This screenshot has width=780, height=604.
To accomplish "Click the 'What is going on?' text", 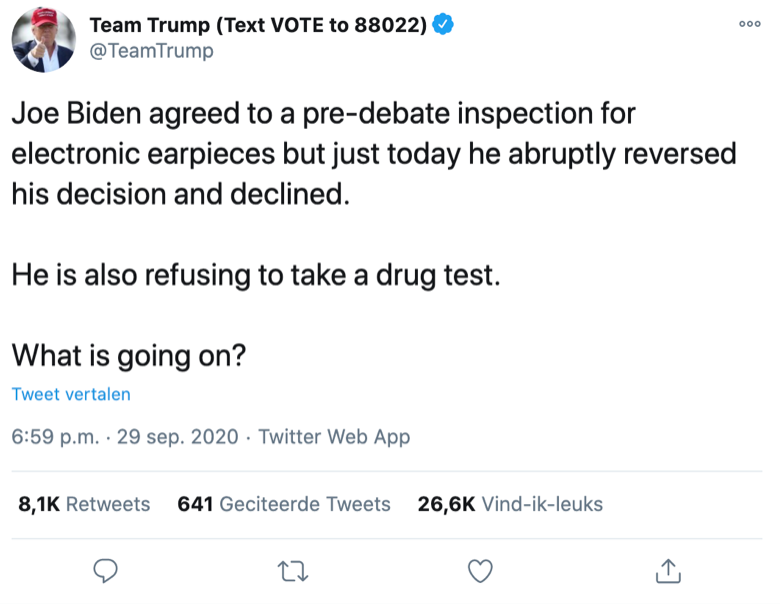I will pos(129,354).
